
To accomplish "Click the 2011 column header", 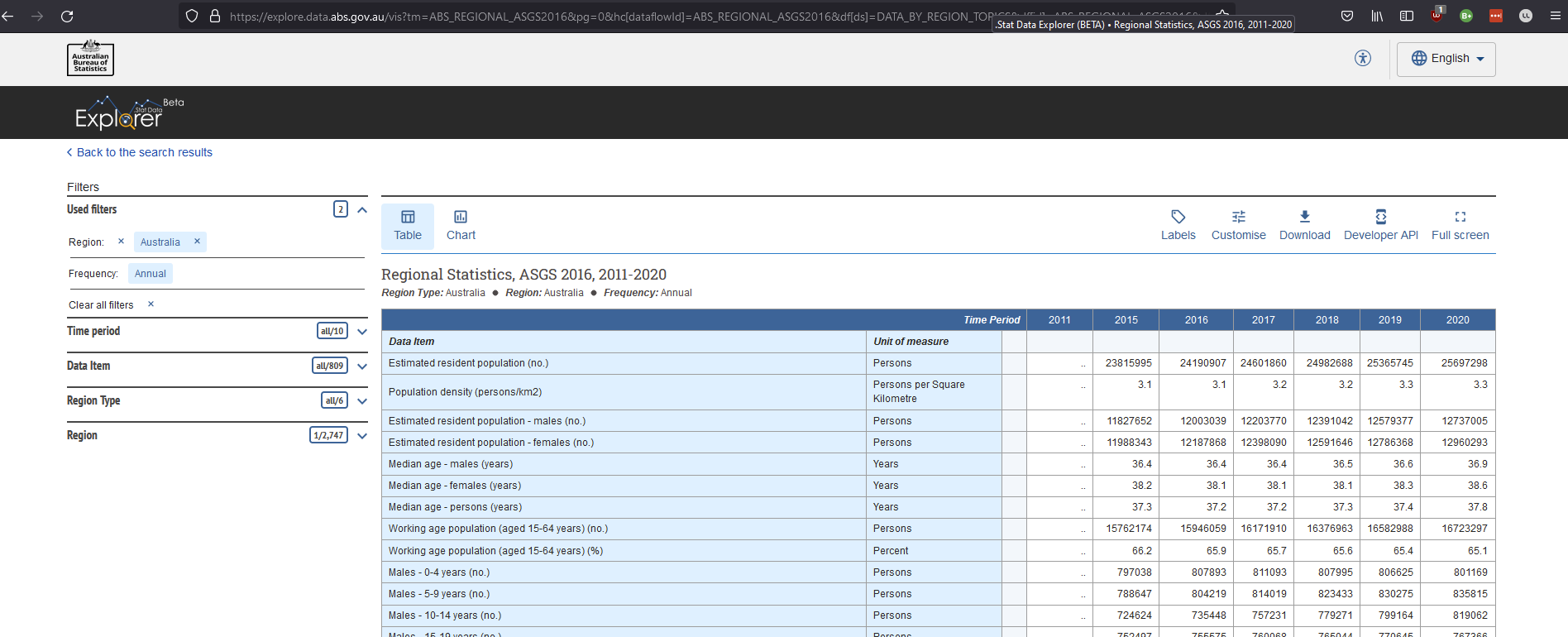I will pos(1059,320).
